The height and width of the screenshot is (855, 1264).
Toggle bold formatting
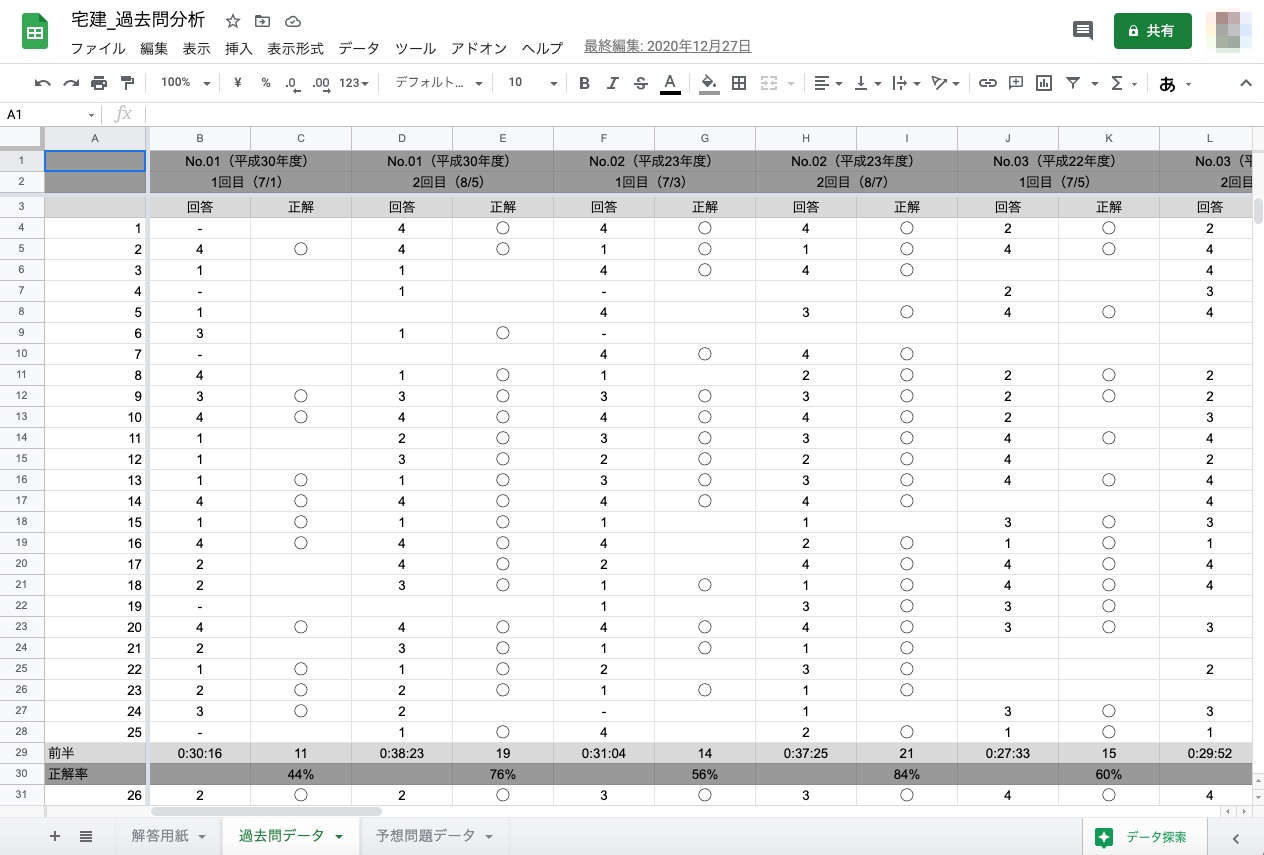pyautogui.click(x=585, y=83)
